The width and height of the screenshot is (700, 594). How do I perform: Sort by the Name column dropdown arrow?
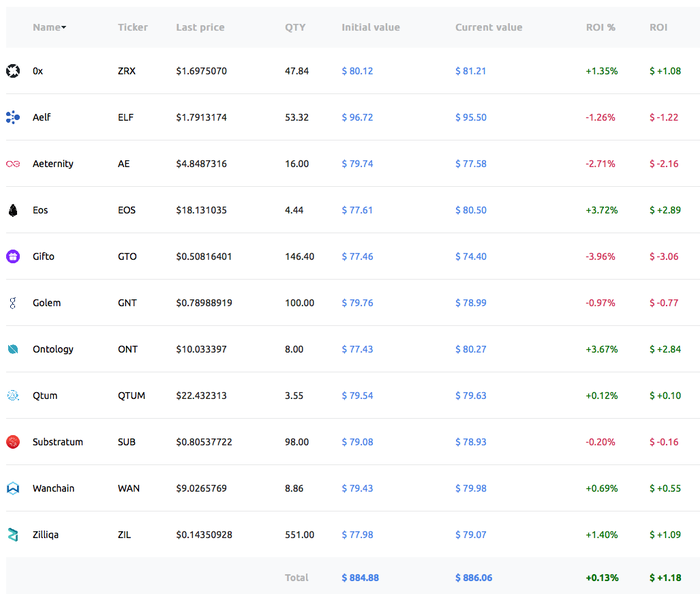click(64, 27)
